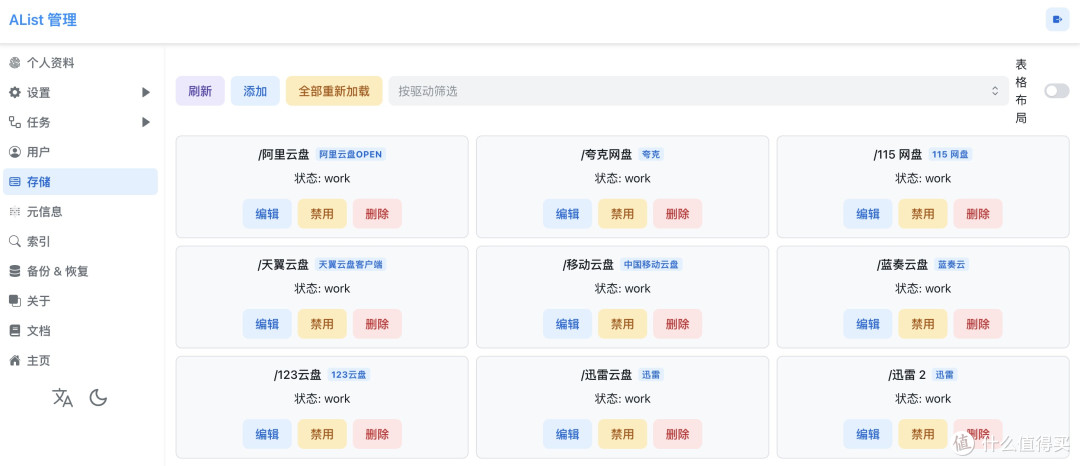Click the 刷新 refresh button

(x=200, y=91)
